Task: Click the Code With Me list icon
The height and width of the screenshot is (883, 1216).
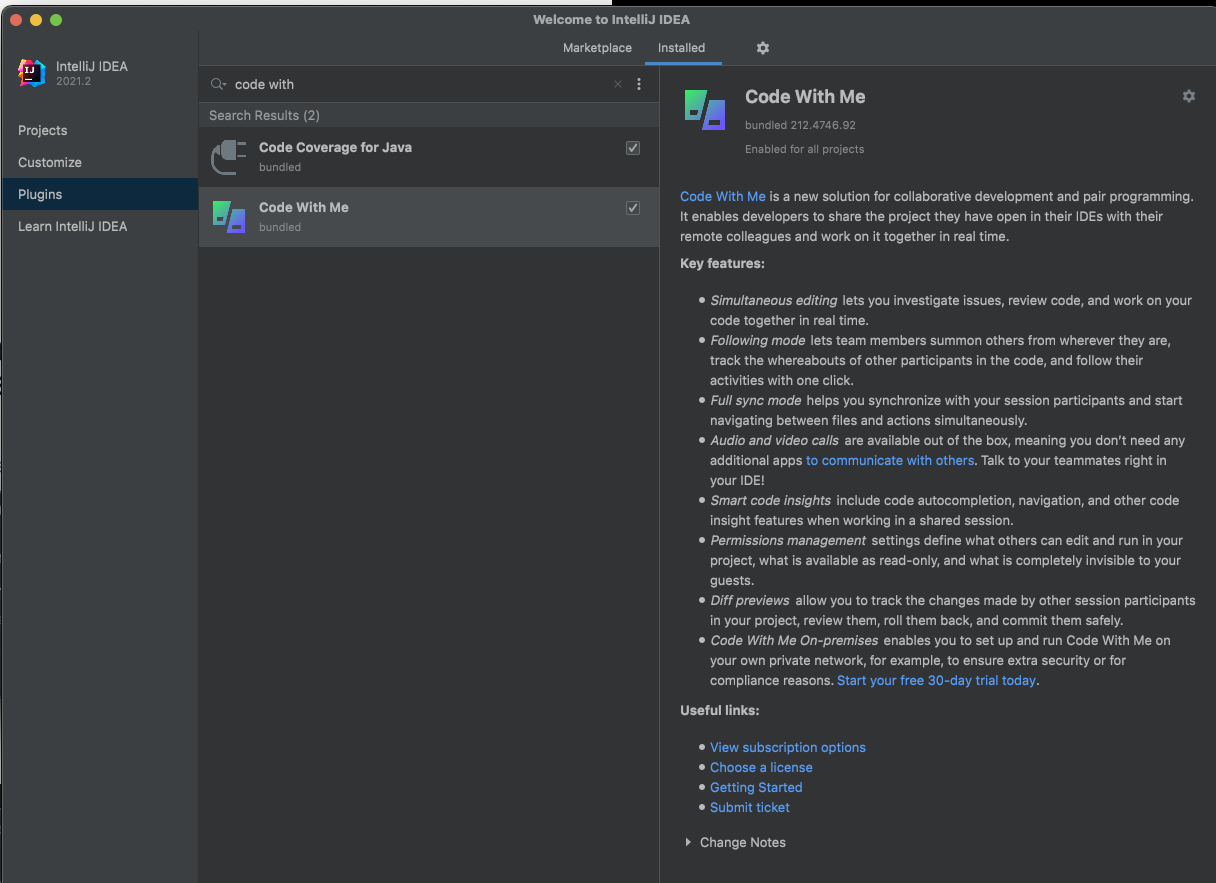Action: click(x=229, y=217)
